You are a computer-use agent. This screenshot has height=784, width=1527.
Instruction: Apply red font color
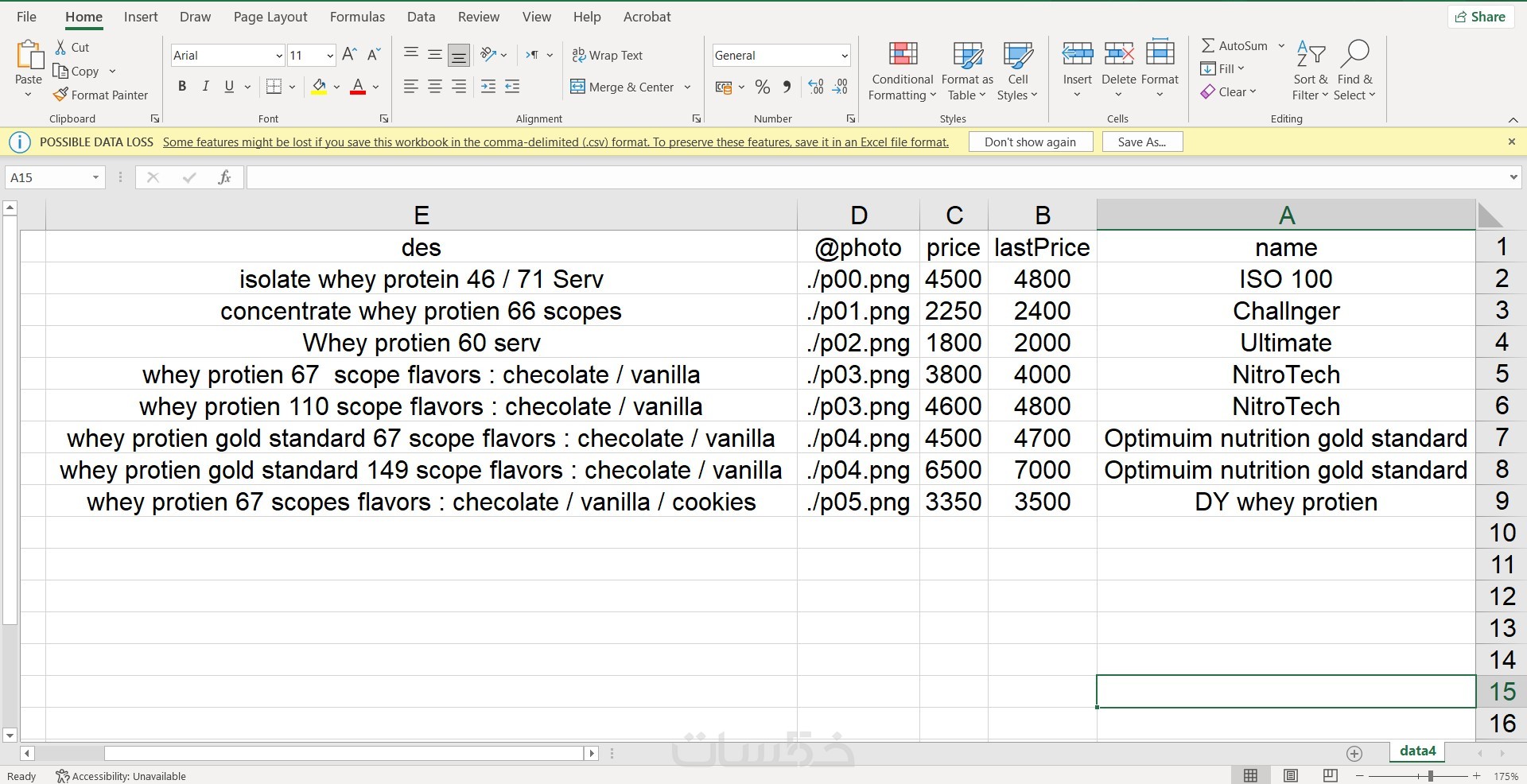tap(358, 87)
